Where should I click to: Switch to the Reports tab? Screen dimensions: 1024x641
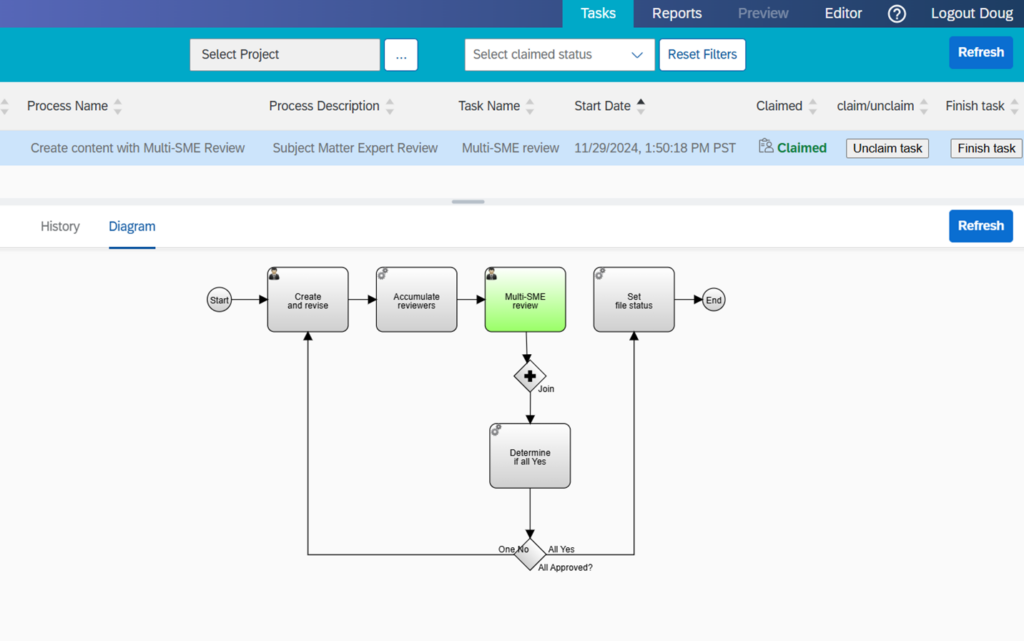coord(677,13)
